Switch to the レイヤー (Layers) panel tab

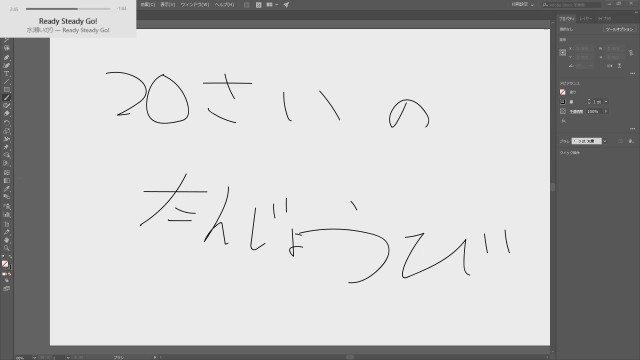click(x=586, y=19)
